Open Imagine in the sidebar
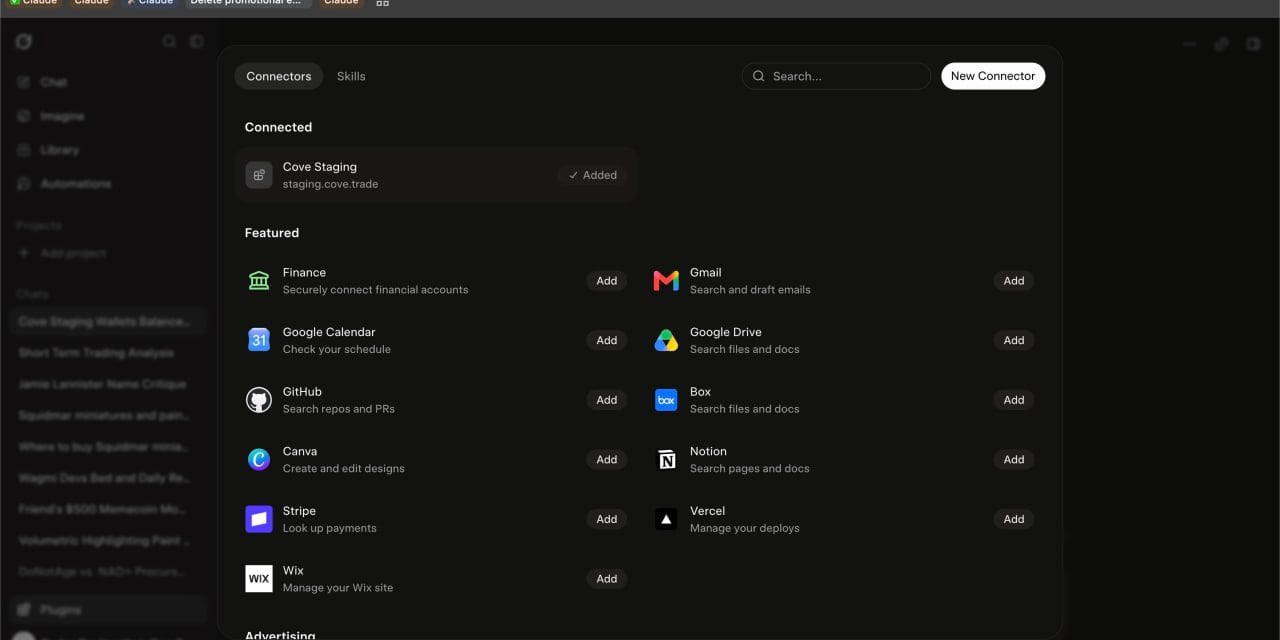Image resolution: width=1280 pixels, height=640 pixels. pos(62,116)
